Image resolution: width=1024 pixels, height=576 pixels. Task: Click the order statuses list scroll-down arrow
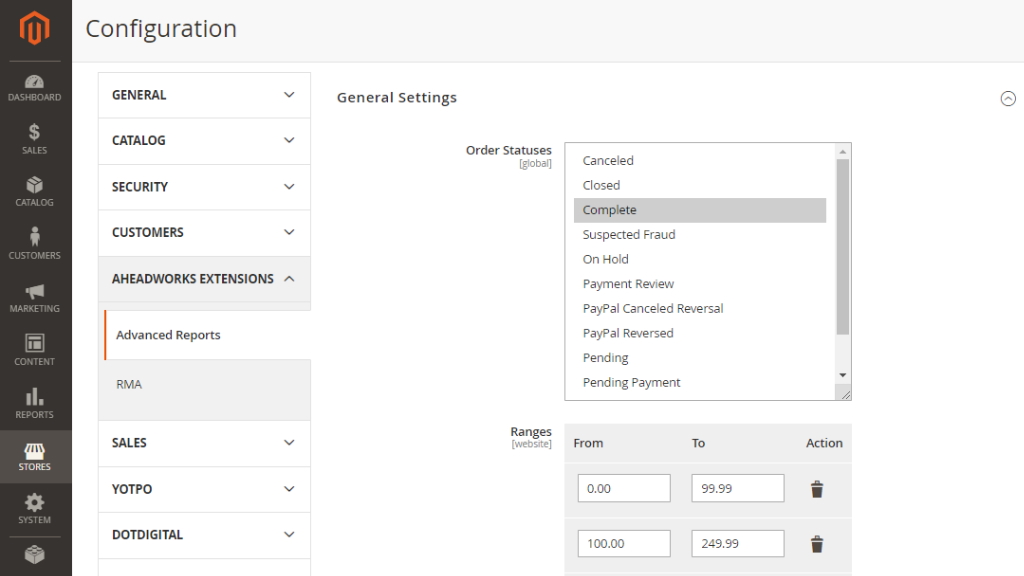tap(842, 376)
